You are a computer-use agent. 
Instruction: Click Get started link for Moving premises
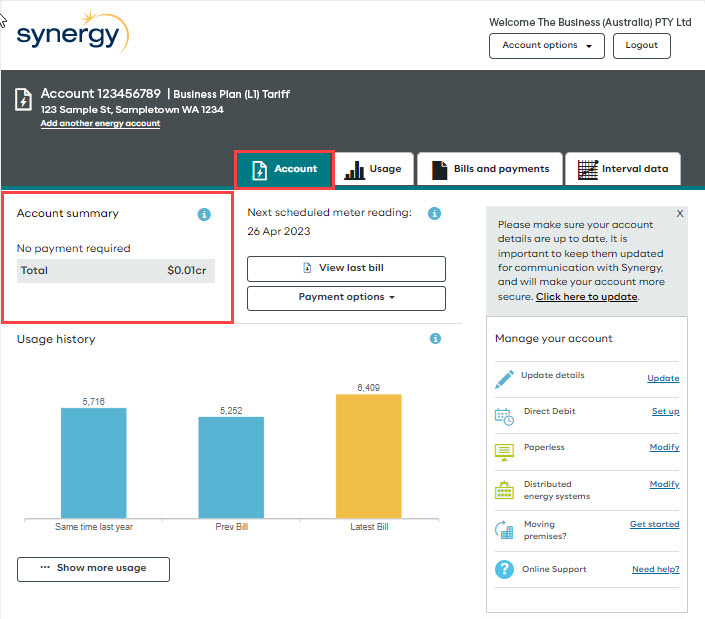coord(655,524)
